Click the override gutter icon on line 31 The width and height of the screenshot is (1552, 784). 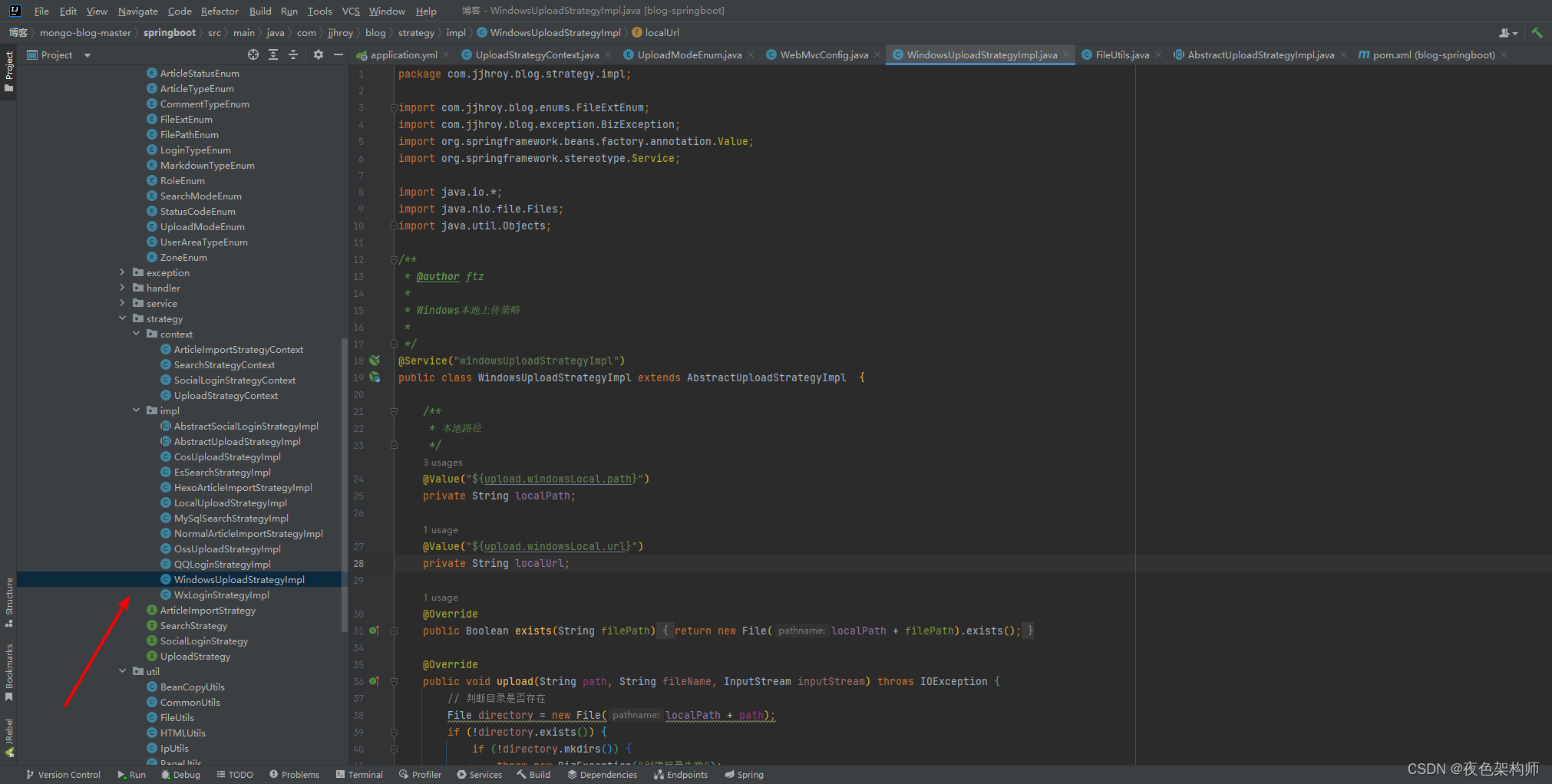(x=374, y=631)
